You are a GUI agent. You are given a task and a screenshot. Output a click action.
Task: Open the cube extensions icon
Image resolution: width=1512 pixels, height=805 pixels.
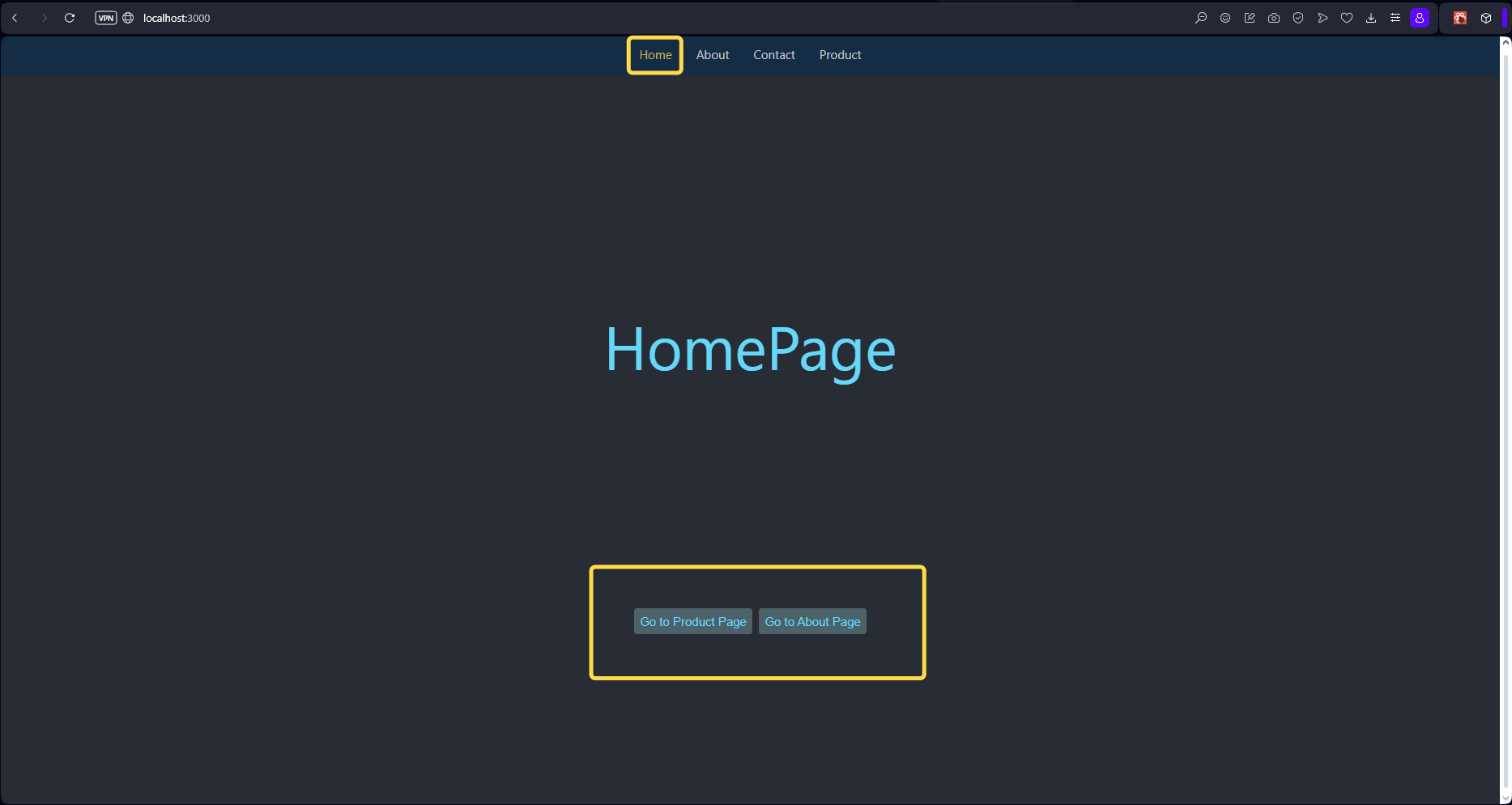pos(1486,18)
